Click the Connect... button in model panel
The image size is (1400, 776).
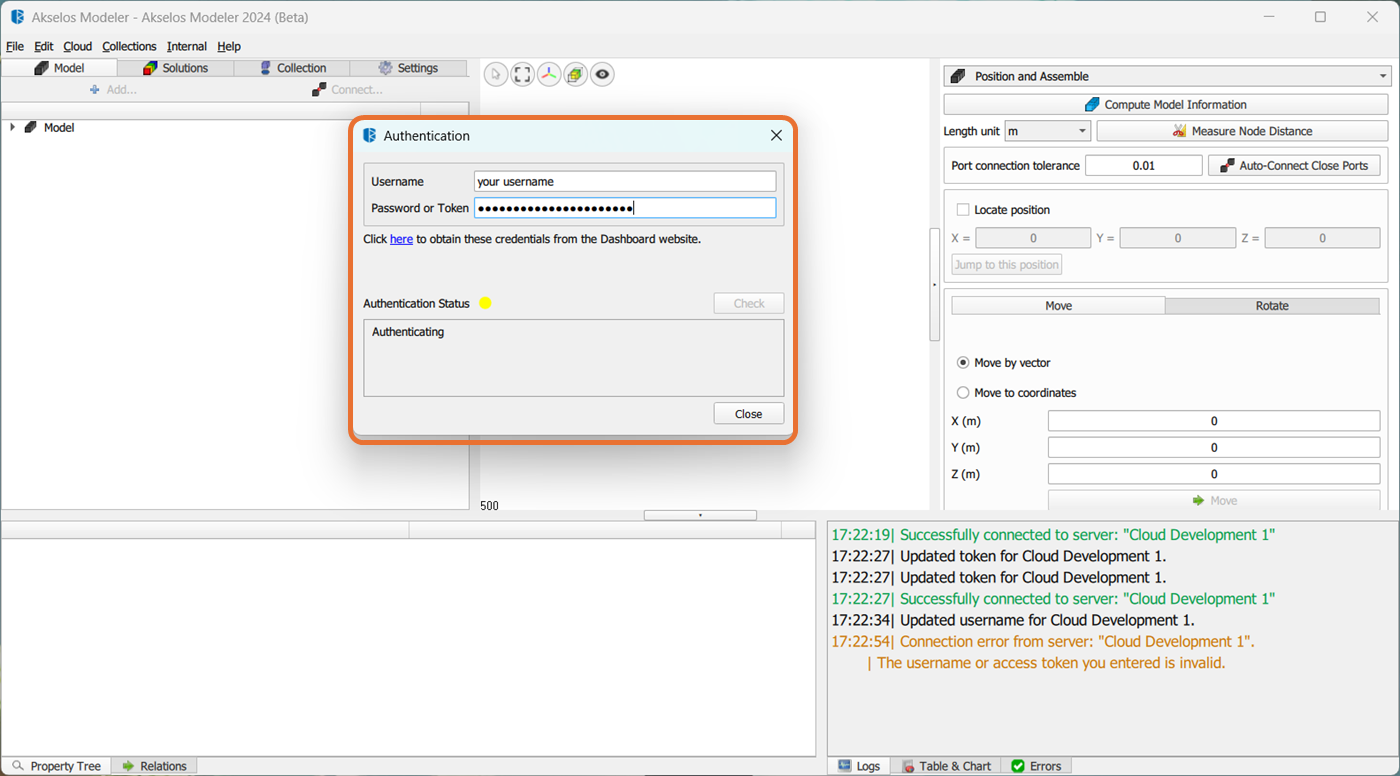347,89
